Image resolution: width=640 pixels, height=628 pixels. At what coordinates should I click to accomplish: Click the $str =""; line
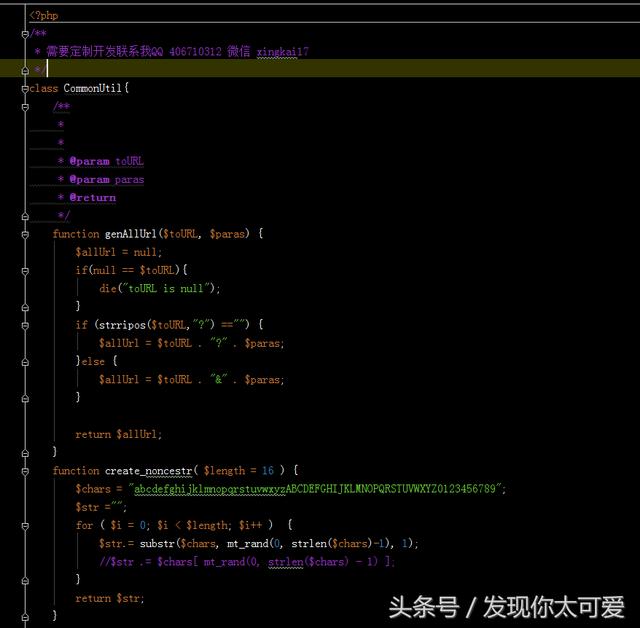pyautogui.click(x=101, y=507)
